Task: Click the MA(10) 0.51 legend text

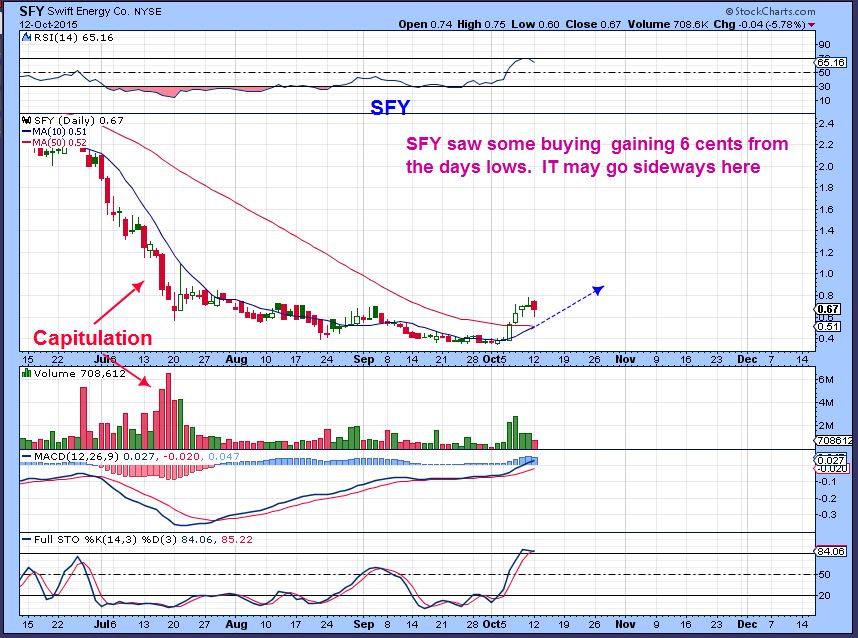Action: point(59,132)
